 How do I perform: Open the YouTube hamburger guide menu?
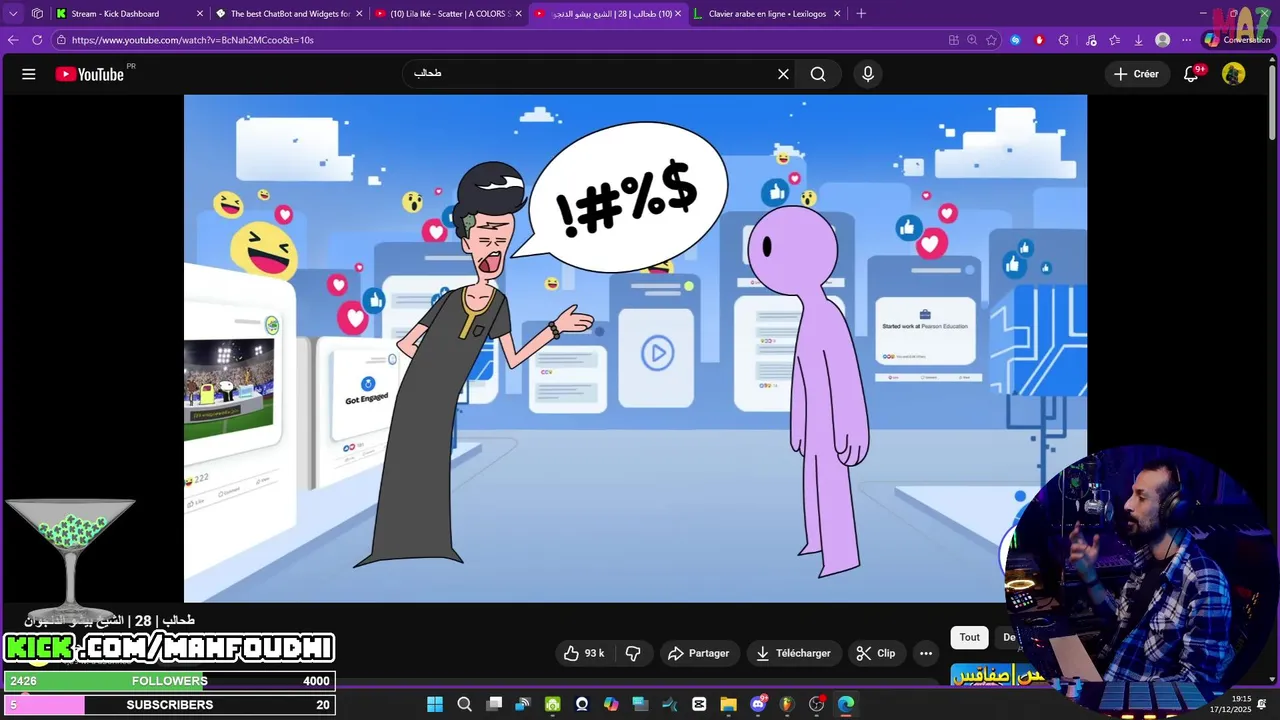29,74
